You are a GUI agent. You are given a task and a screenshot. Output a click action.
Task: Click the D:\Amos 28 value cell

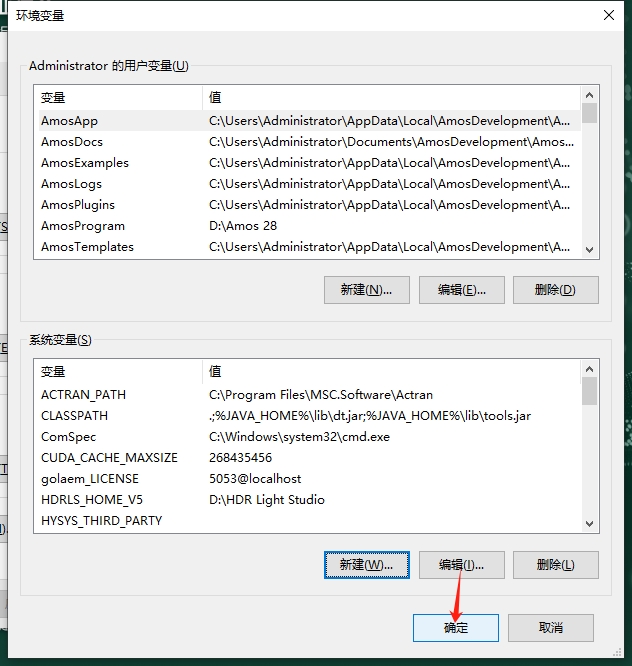click(x=243, y=226)
